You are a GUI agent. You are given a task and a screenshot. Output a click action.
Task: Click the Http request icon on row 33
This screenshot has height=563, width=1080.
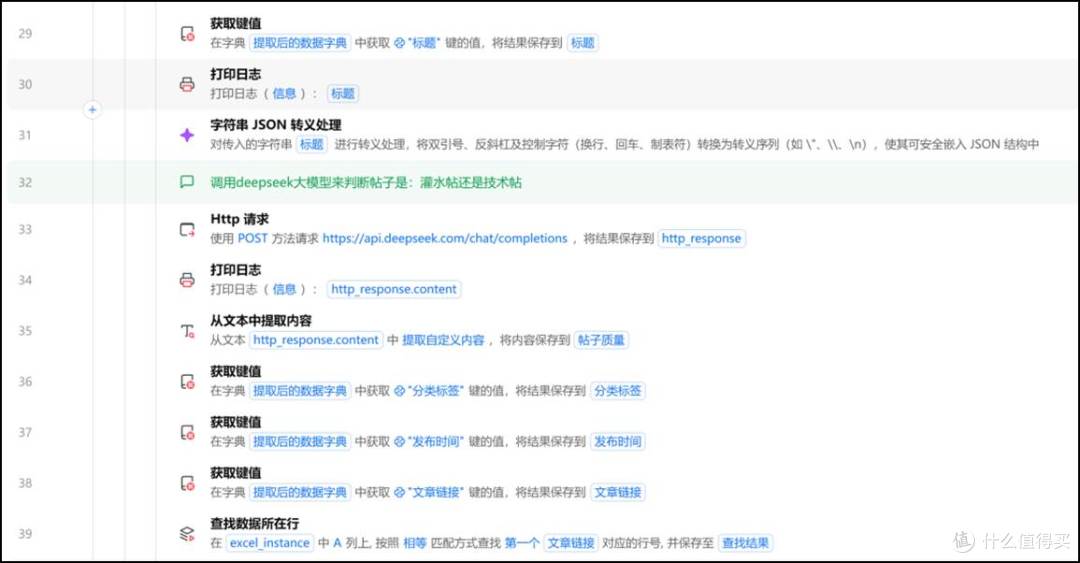click(x=187, y=229)
